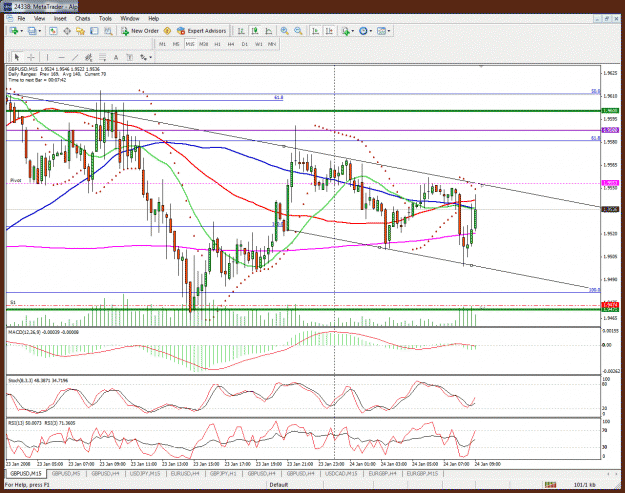The width and height of the screenshot is (625, 493).
Task: Open the Templates icon
Action: (381, 31)
